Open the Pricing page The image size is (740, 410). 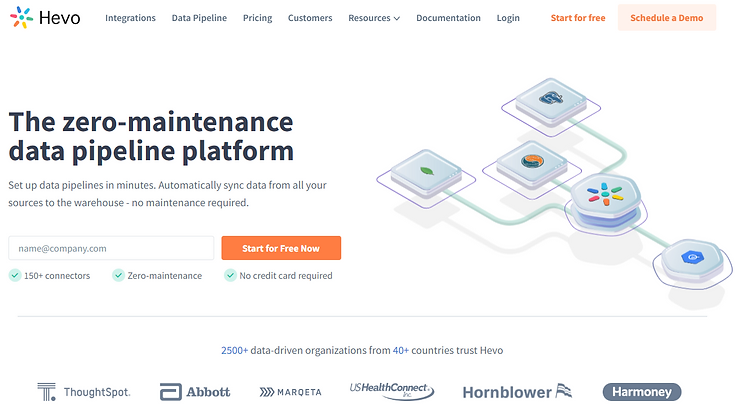click(257, 18)
